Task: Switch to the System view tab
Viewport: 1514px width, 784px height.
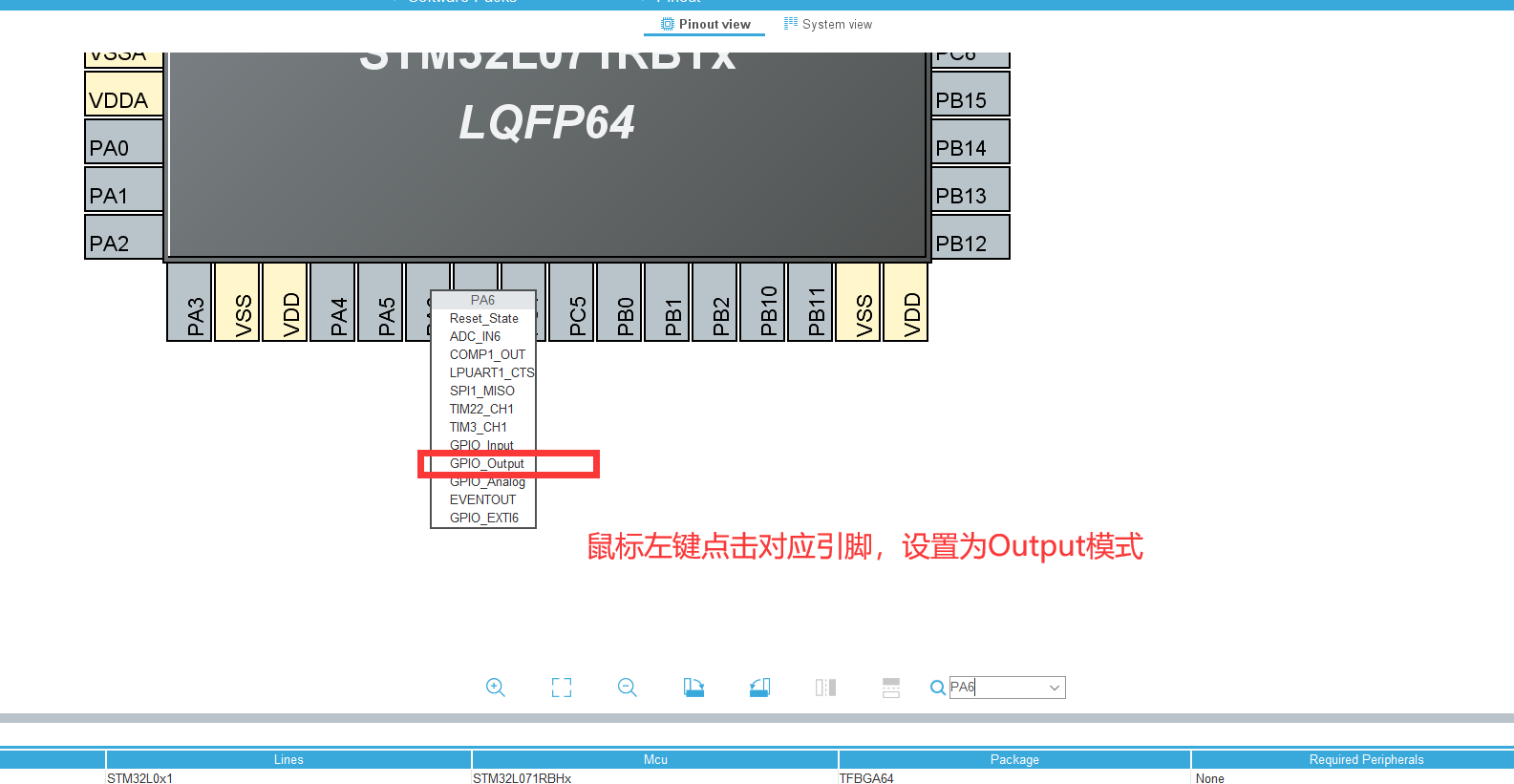Action: (x=827, y=24)
